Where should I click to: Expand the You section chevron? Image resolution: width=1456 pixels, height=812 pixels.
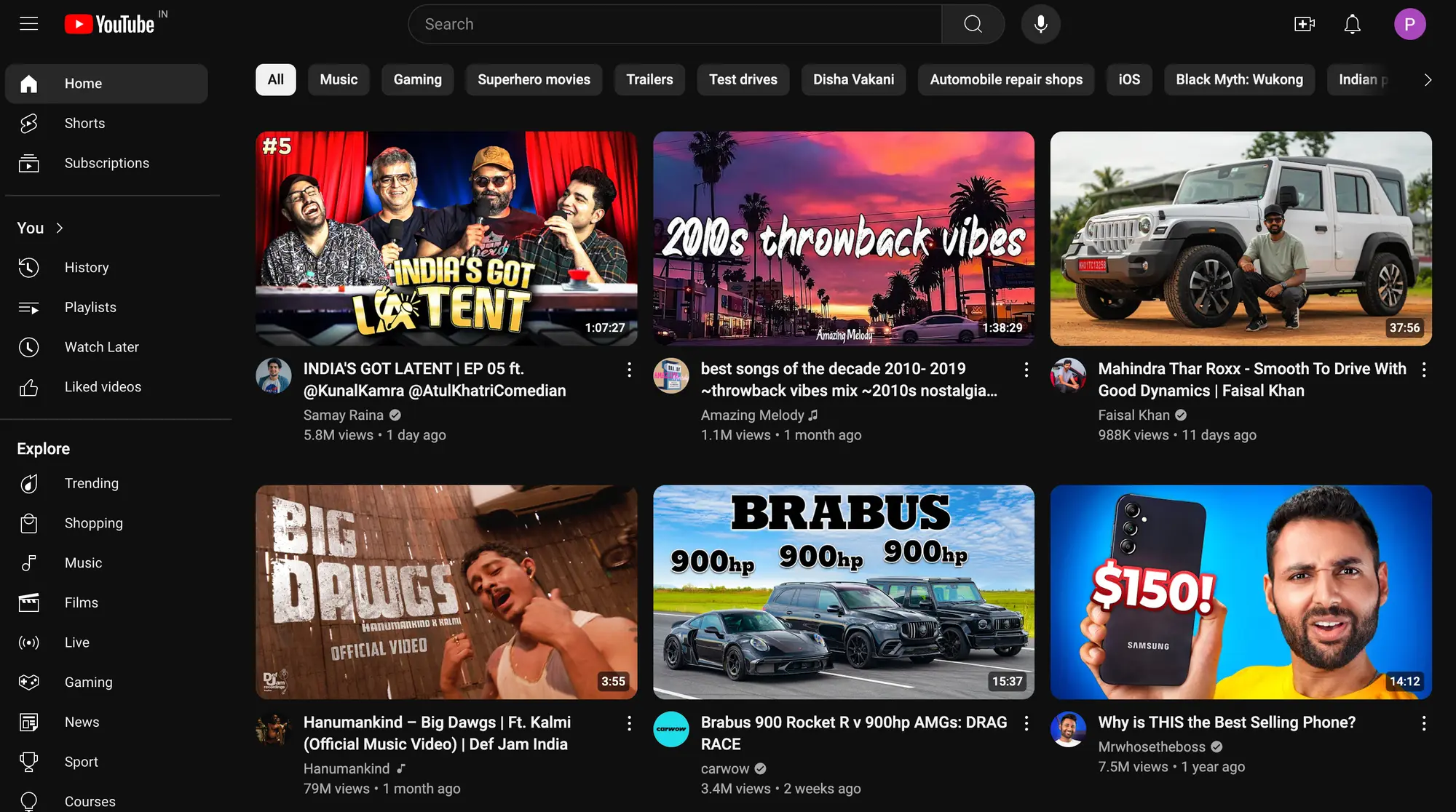click(x=60, y=228)
